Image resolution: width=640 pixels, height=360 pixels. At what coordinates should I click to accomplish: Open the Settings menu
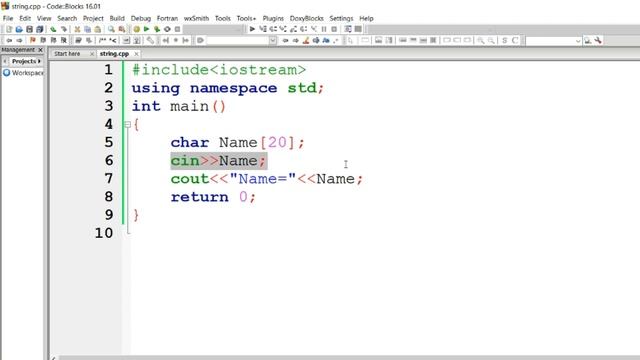(x=341, y=18)
